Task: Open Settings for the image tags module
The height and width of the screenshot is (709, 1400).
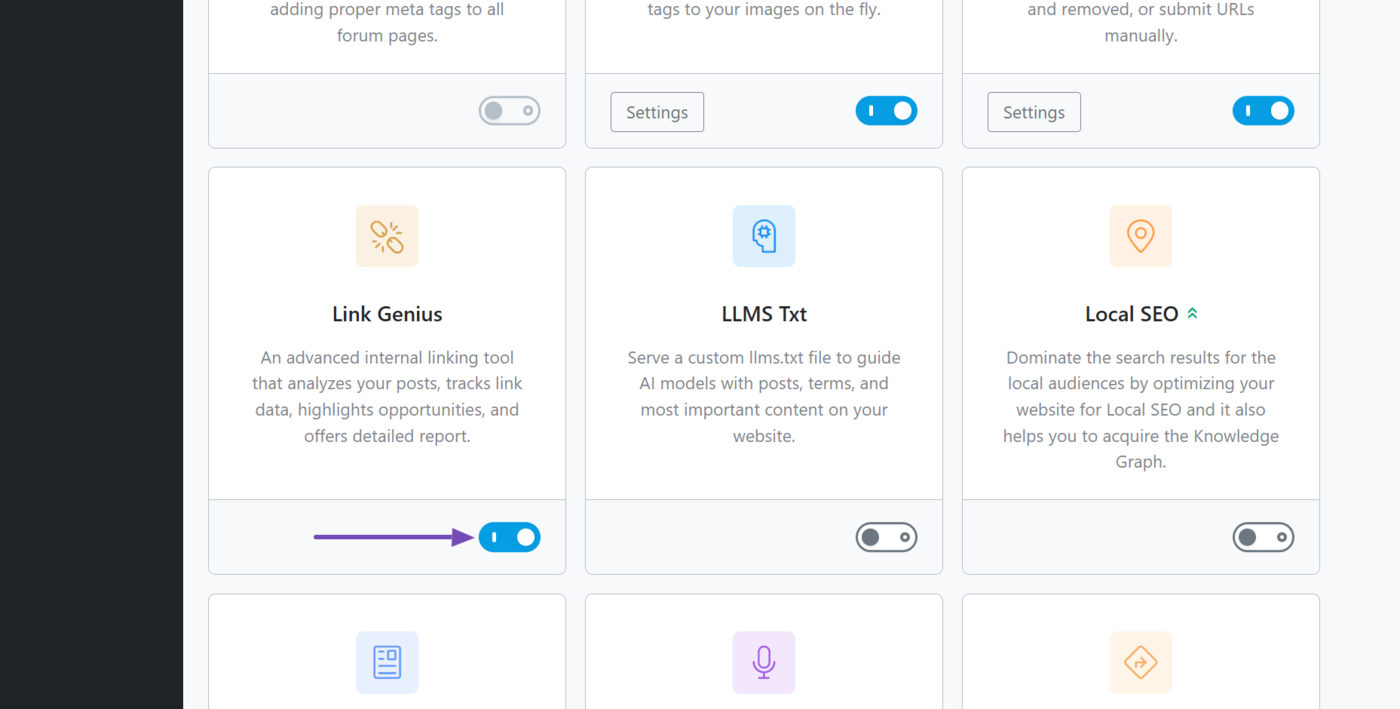Action: (656, 111)
